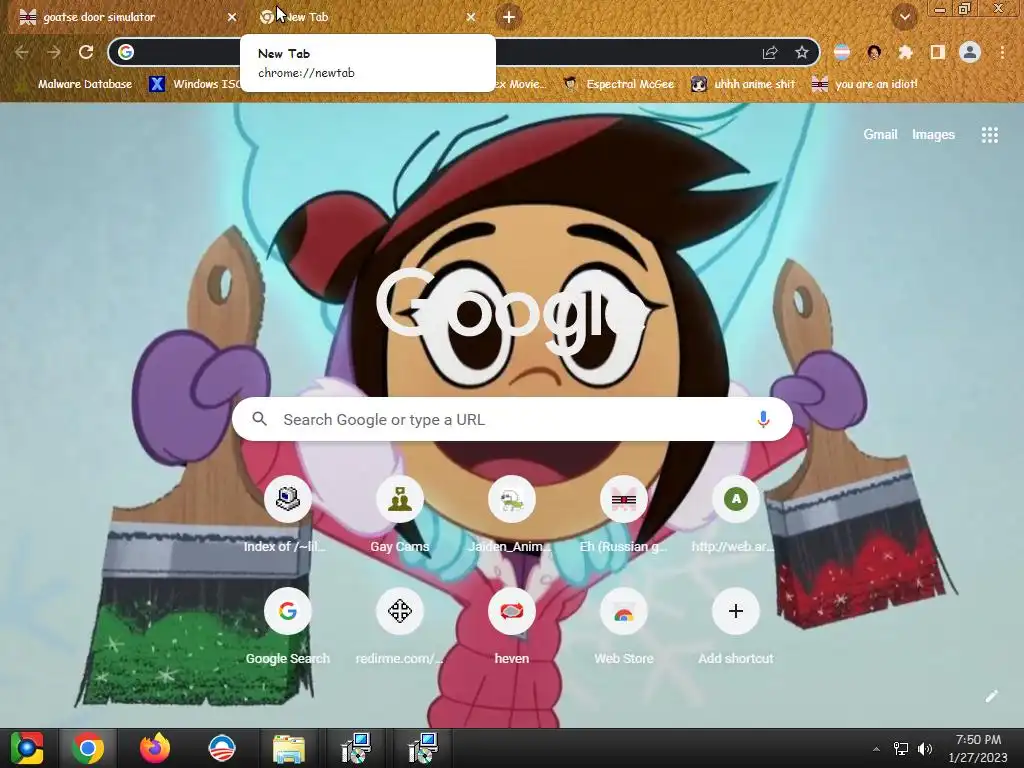Start voice search with microphone icon

point(763,419)
